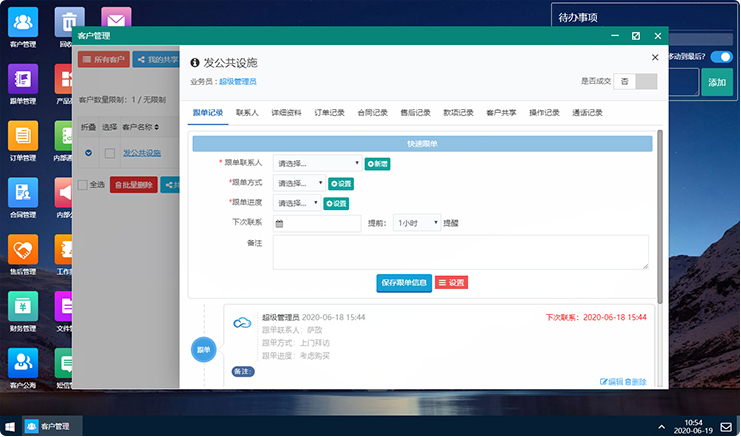Switch to the 合同记录 tab
This screenshot has width=741, height=437.
click(372, 112)
